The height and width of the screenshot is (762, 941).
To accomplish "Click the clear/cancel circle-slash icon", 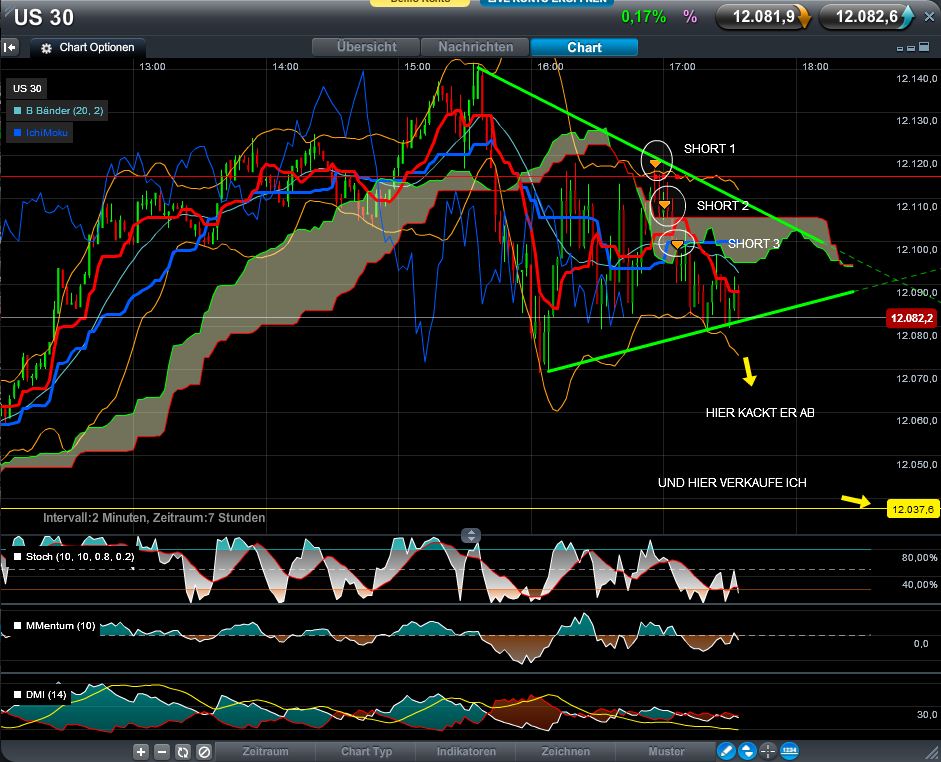I will (204, 751).
